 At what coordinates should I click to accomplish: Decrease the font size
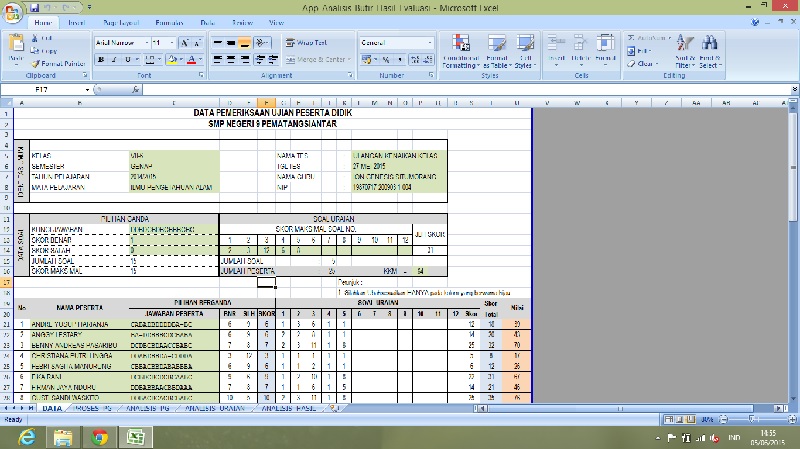tap(197, 43)
